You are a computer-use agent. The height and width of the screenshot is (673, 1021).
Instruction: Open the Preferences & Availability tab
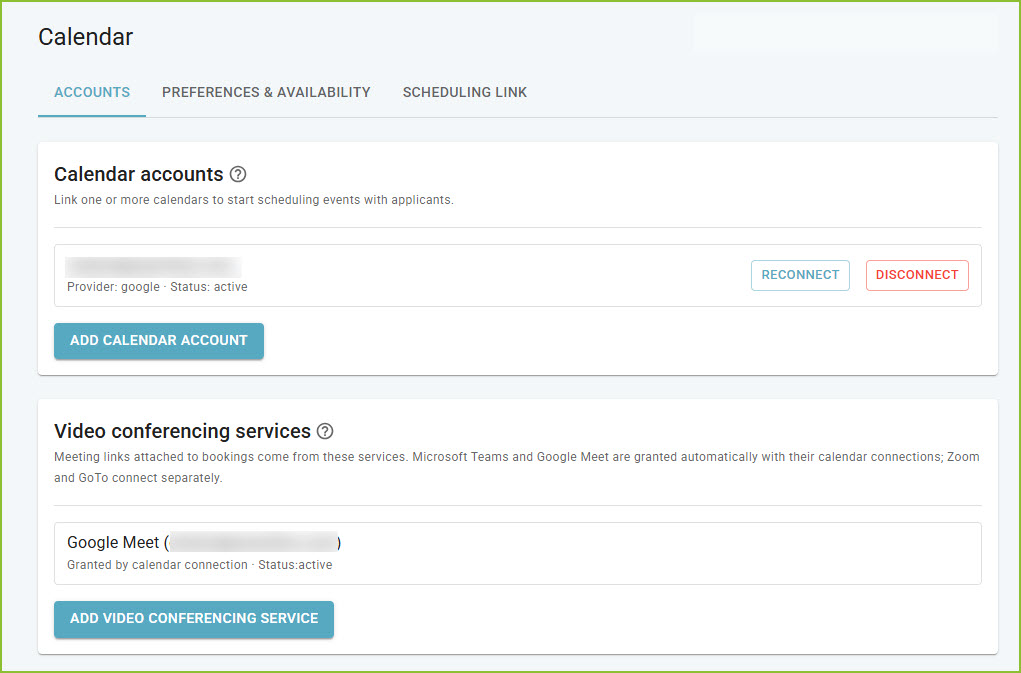tap(266, 92)
